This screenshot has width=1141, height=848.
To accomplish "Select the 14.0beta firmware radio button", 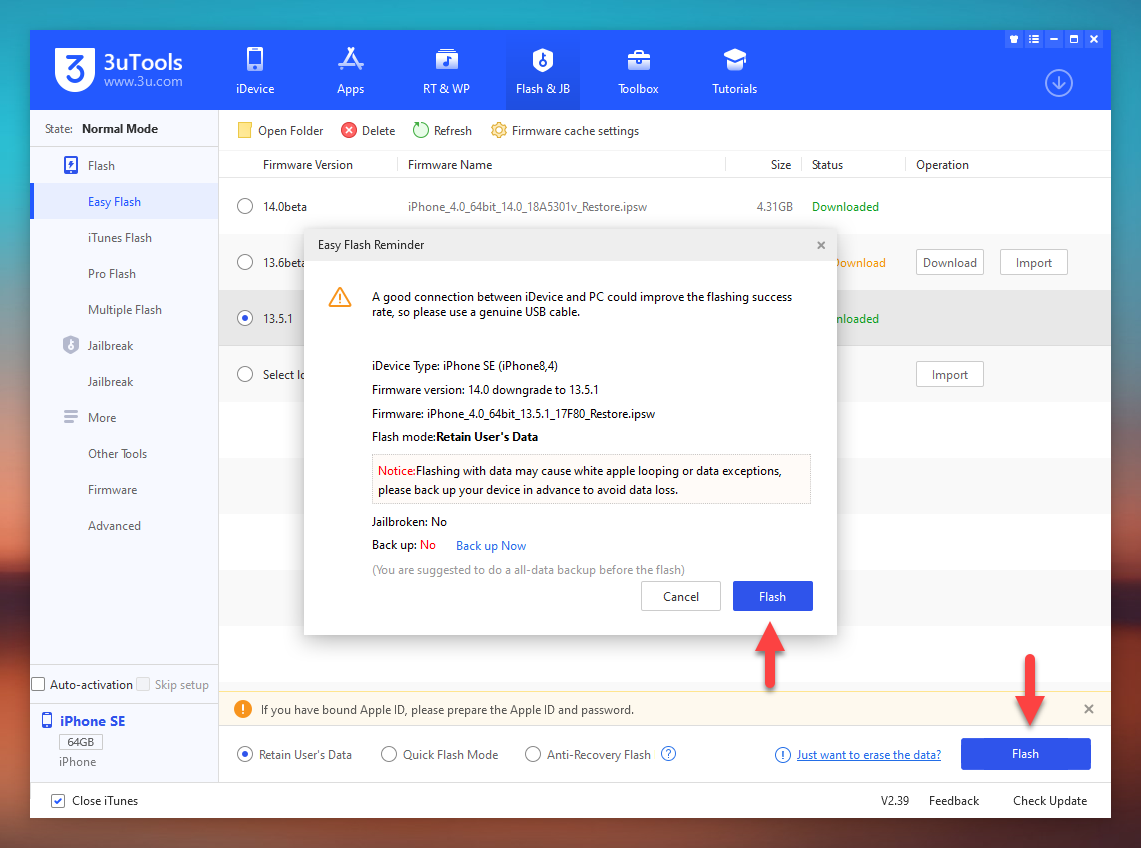I will [245, 207].
